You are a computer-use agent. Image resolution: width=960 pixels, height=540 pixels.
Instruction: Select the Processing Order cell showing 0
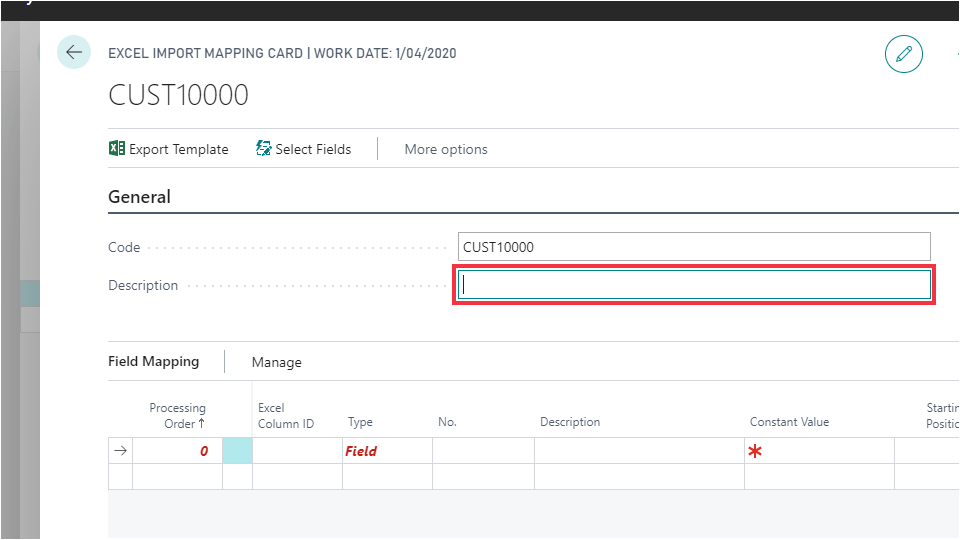(x=177, y=451)
